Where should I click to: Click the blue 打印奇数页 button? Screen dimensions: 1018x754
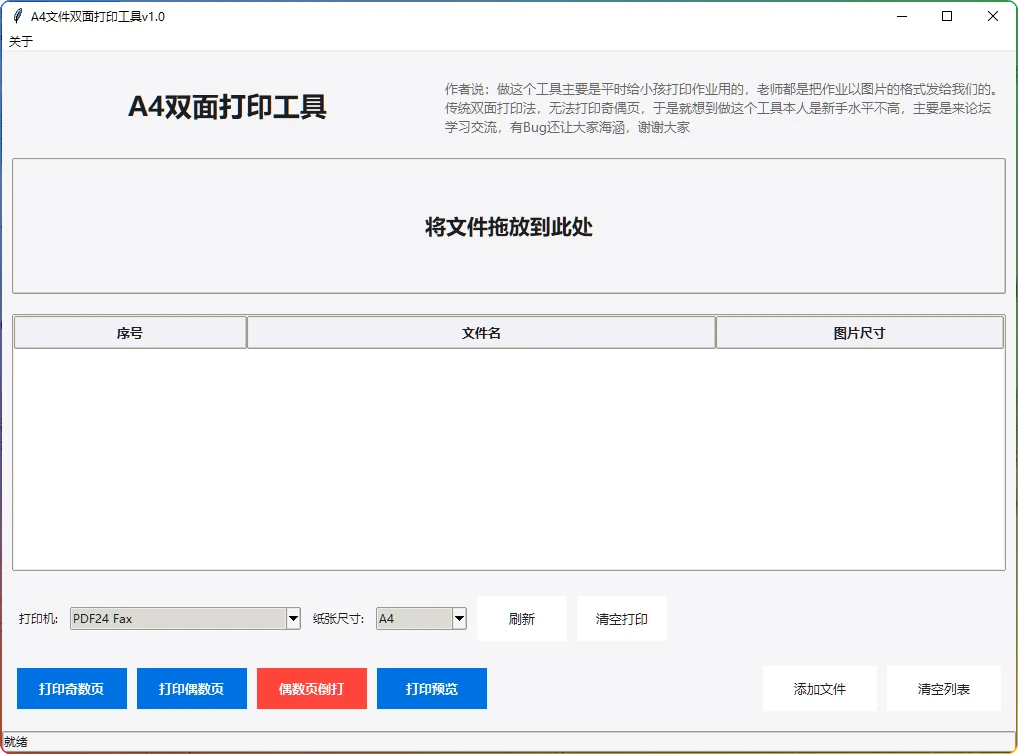(71, 688)
